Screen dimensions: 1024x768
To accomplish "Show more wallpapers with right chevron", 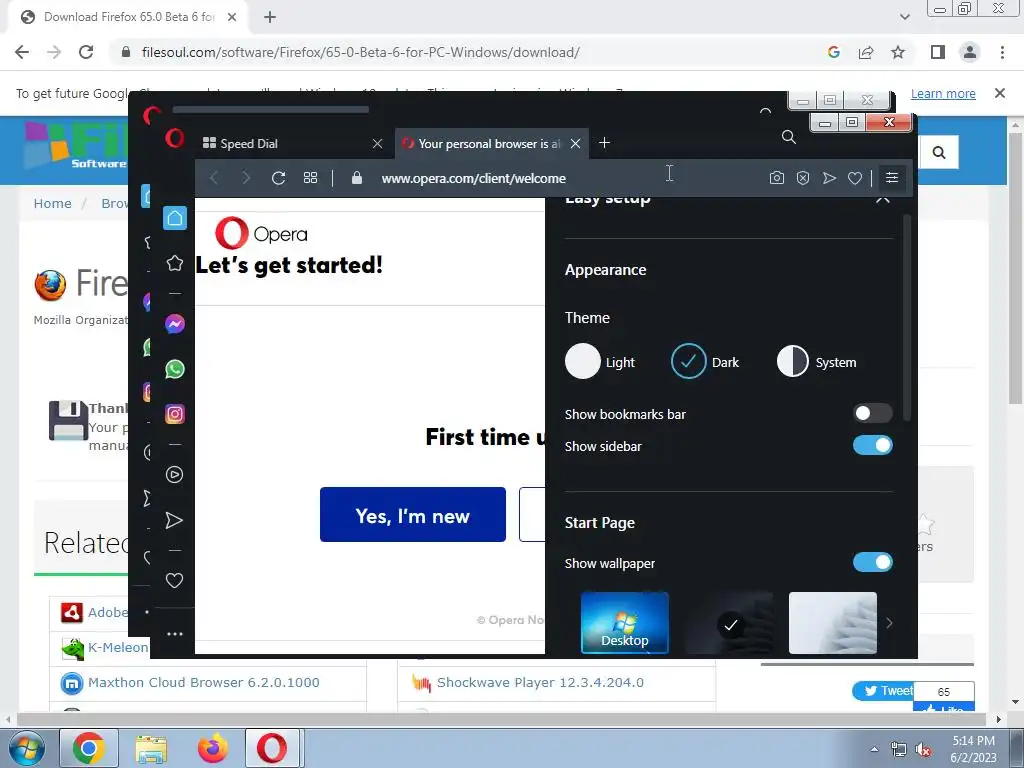I will pyautogui.click(x=889, y=623).
